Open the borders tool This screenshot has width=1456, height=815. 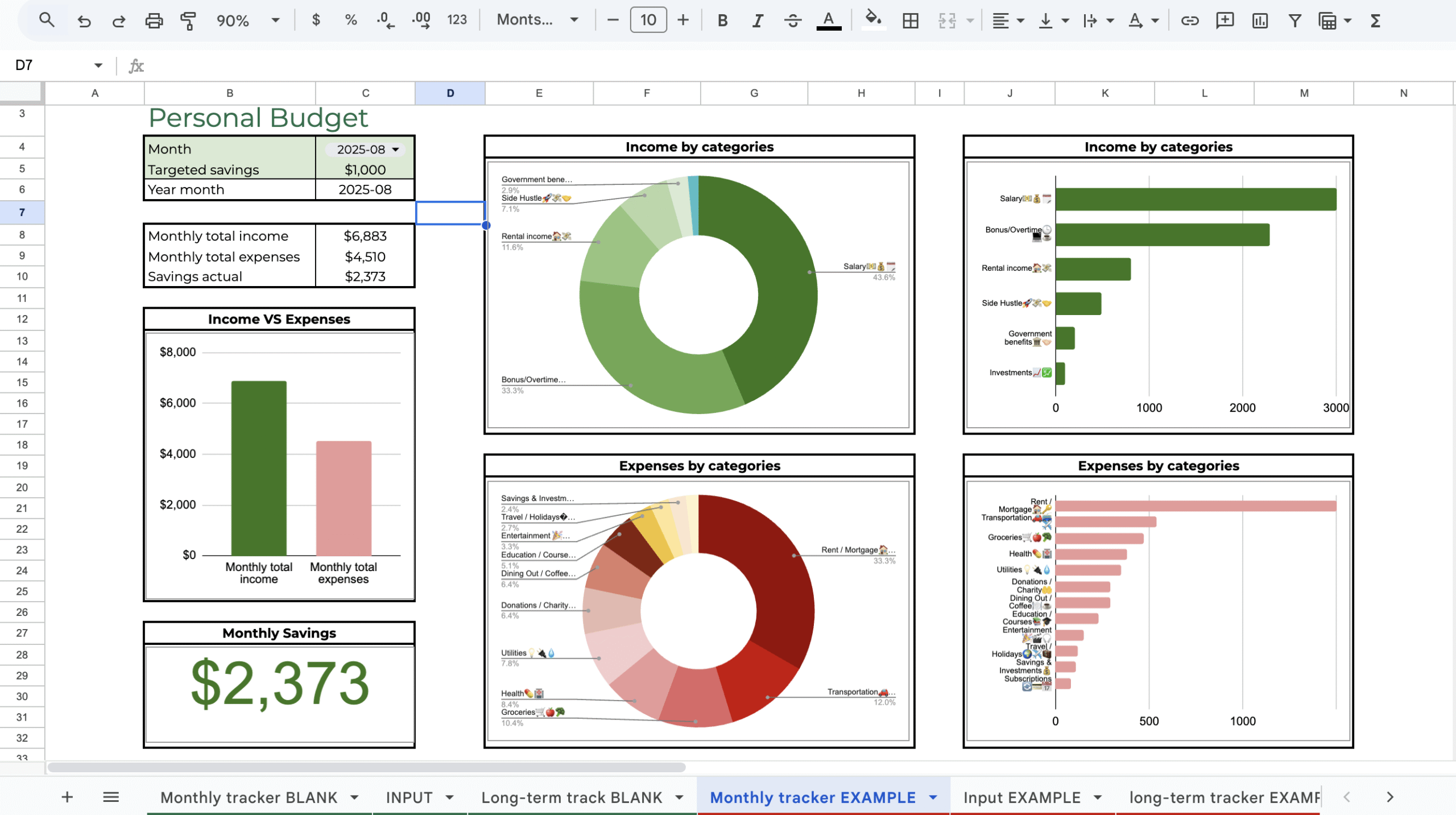pos(910,20)
